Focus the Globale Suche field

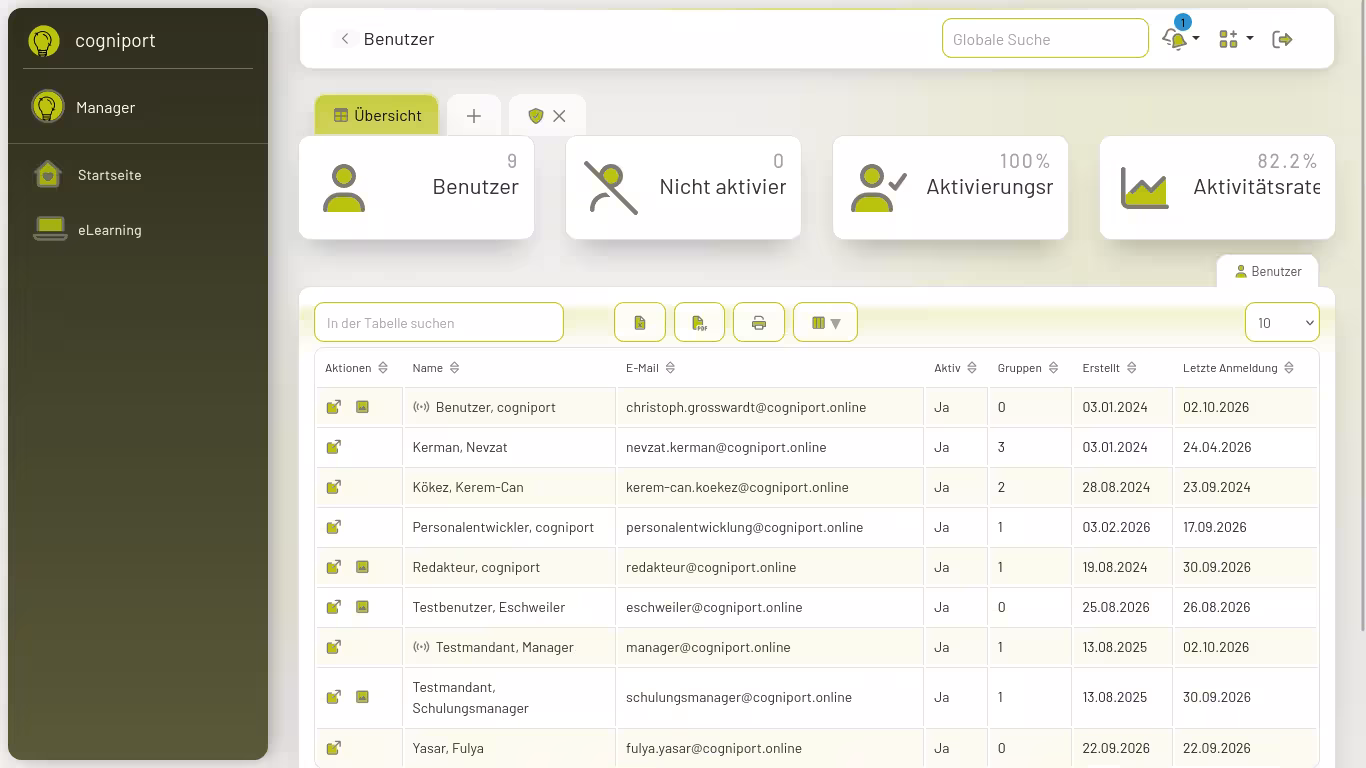pos(1045,39)
